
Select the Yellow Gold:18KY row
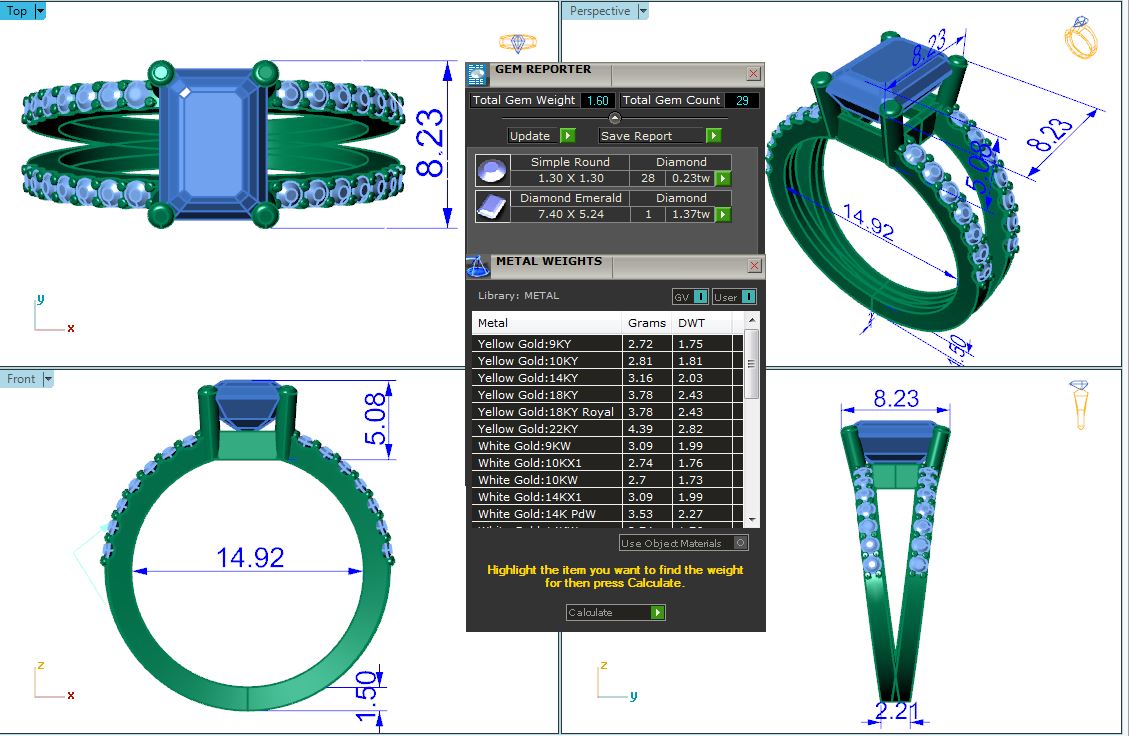click(x=548, y=395)
